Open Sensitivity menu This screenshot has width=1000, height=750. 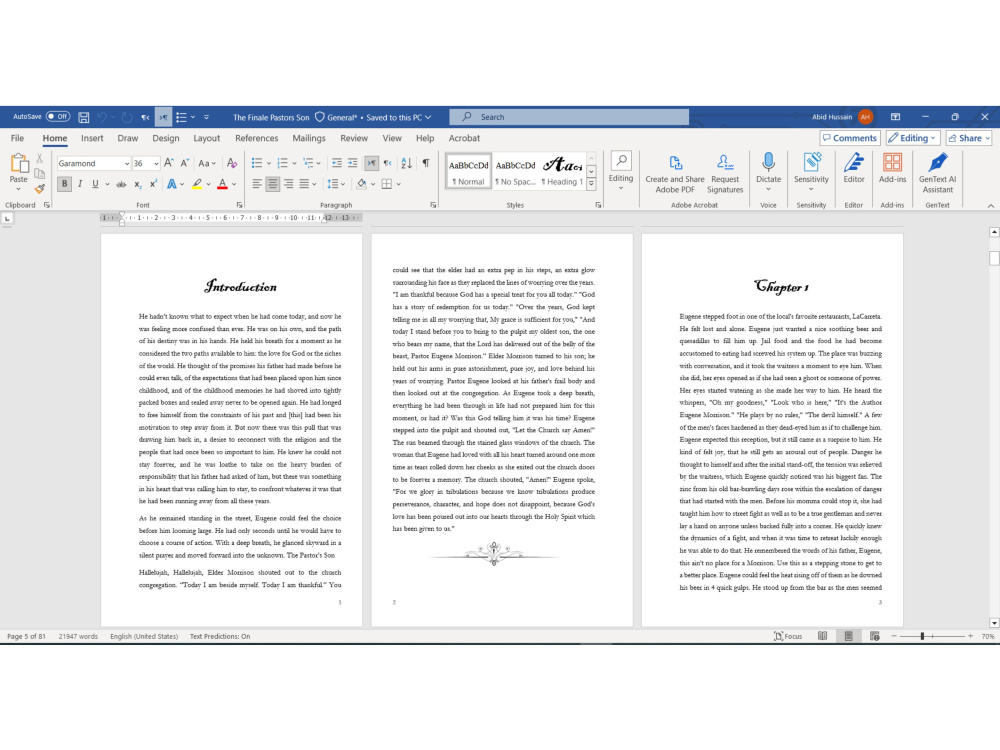click(x=811, y=171)
